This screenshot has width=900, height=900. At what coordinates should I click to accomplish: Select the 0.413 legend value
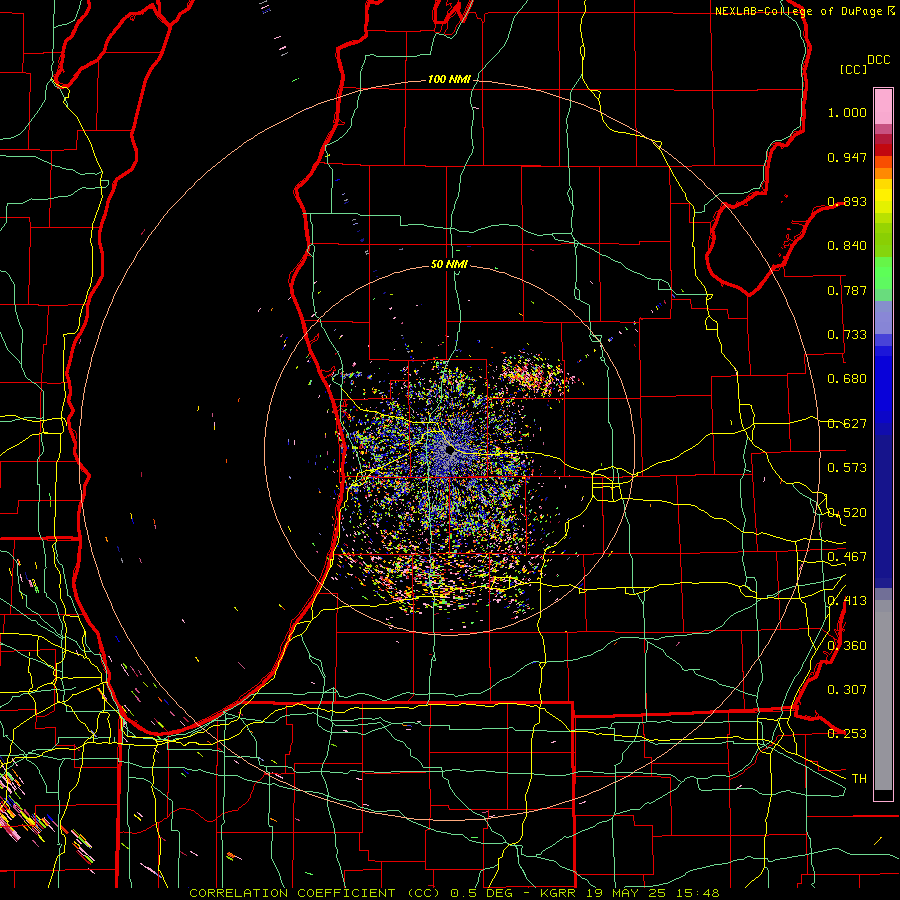[847, 601]
